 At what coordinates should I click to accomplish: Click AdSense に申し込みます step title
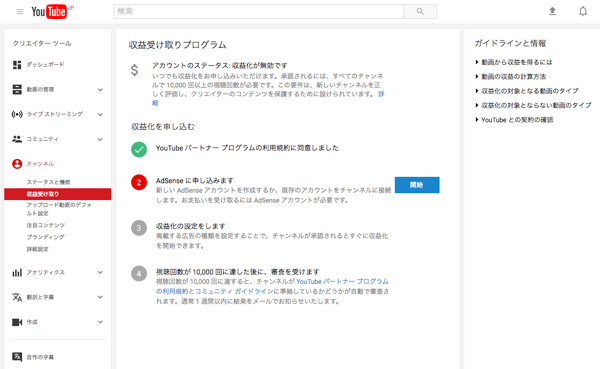[194, 181]
